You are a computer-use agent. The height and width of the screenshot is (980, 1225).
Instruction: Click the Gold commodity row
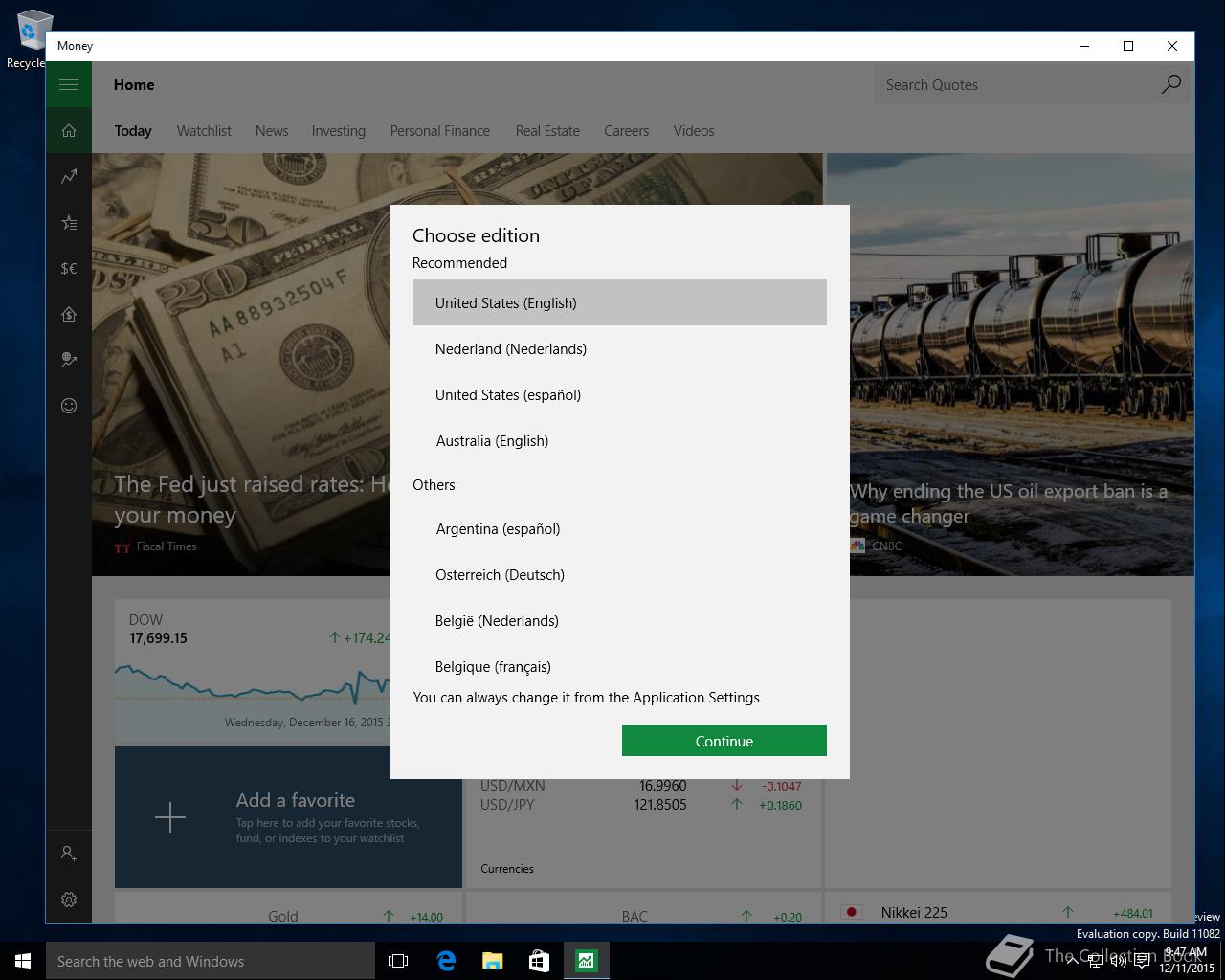(x=288, y=916)
